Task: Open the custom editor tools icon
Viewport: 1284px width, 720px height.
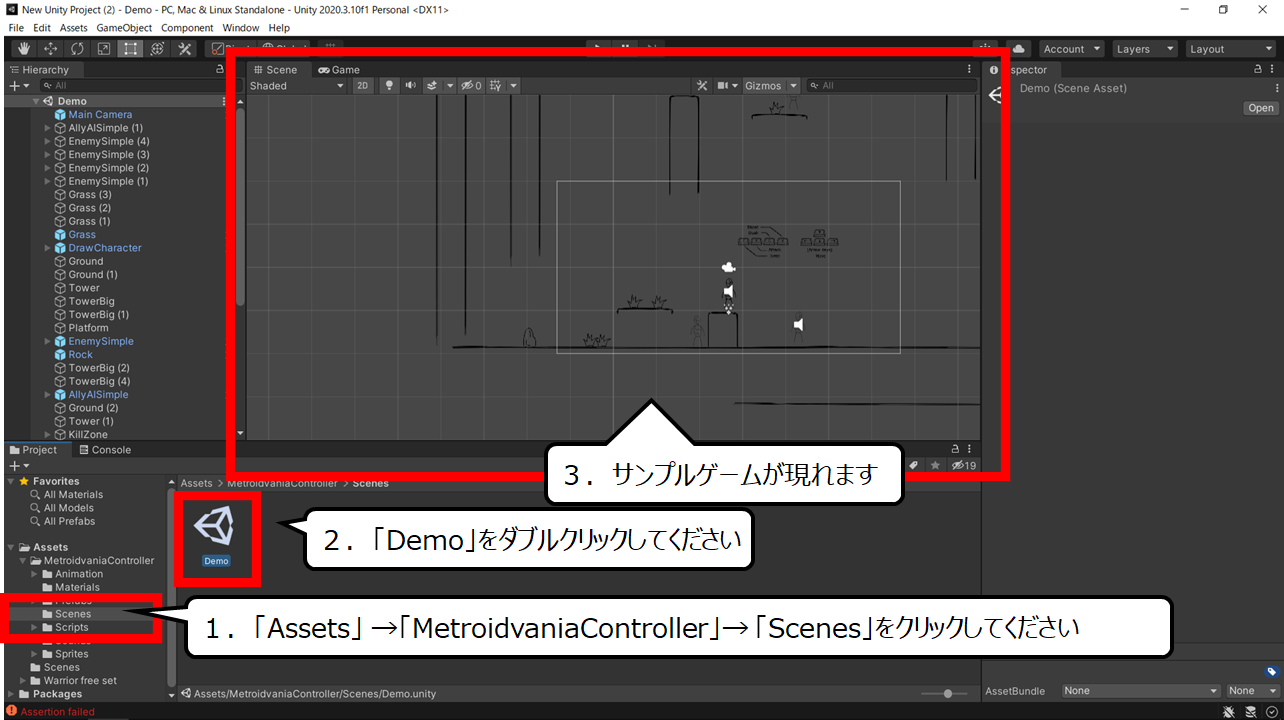Action: (185, 49)
